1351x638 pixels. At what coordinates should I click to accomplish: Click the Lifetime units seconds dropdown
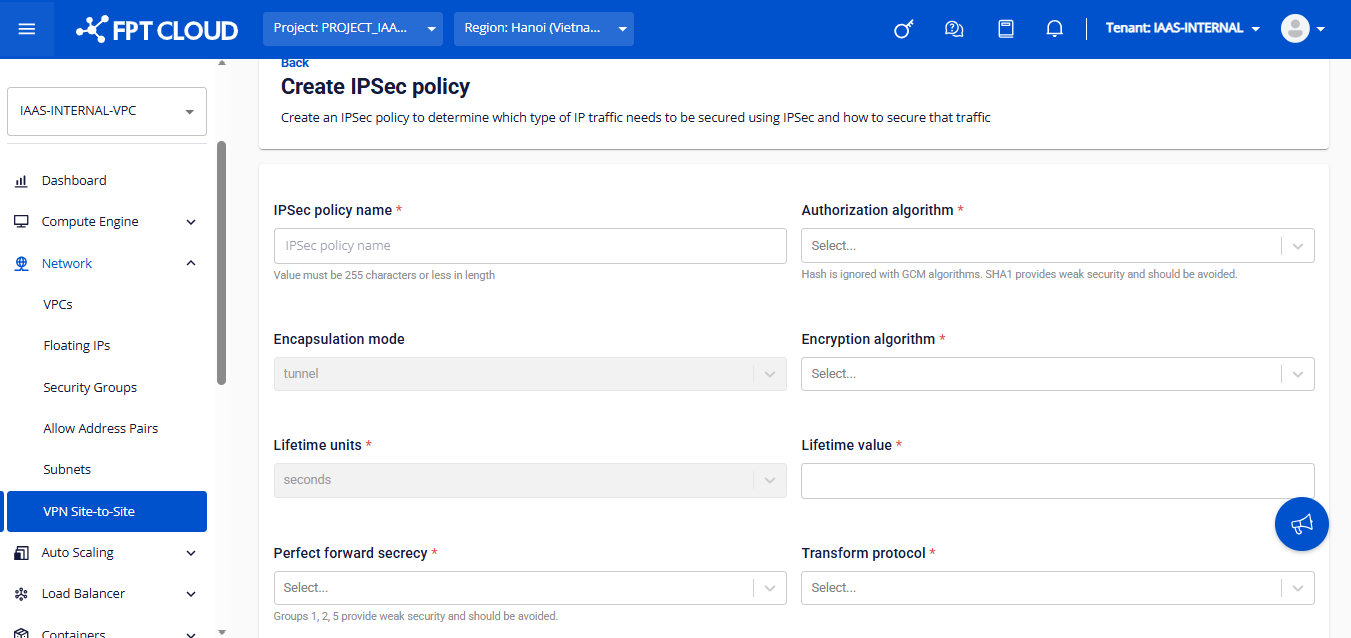[530, 480]
